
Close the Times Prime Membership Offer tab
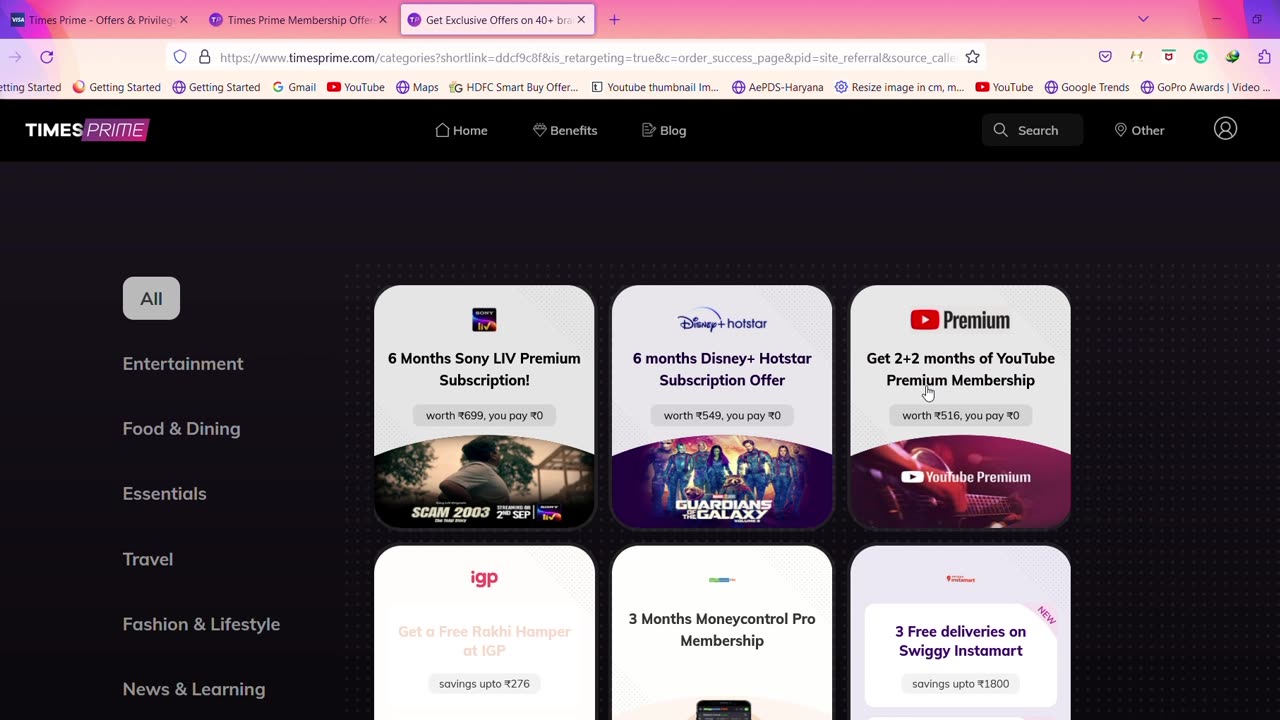pyautogui.click(x=382, y=20)
